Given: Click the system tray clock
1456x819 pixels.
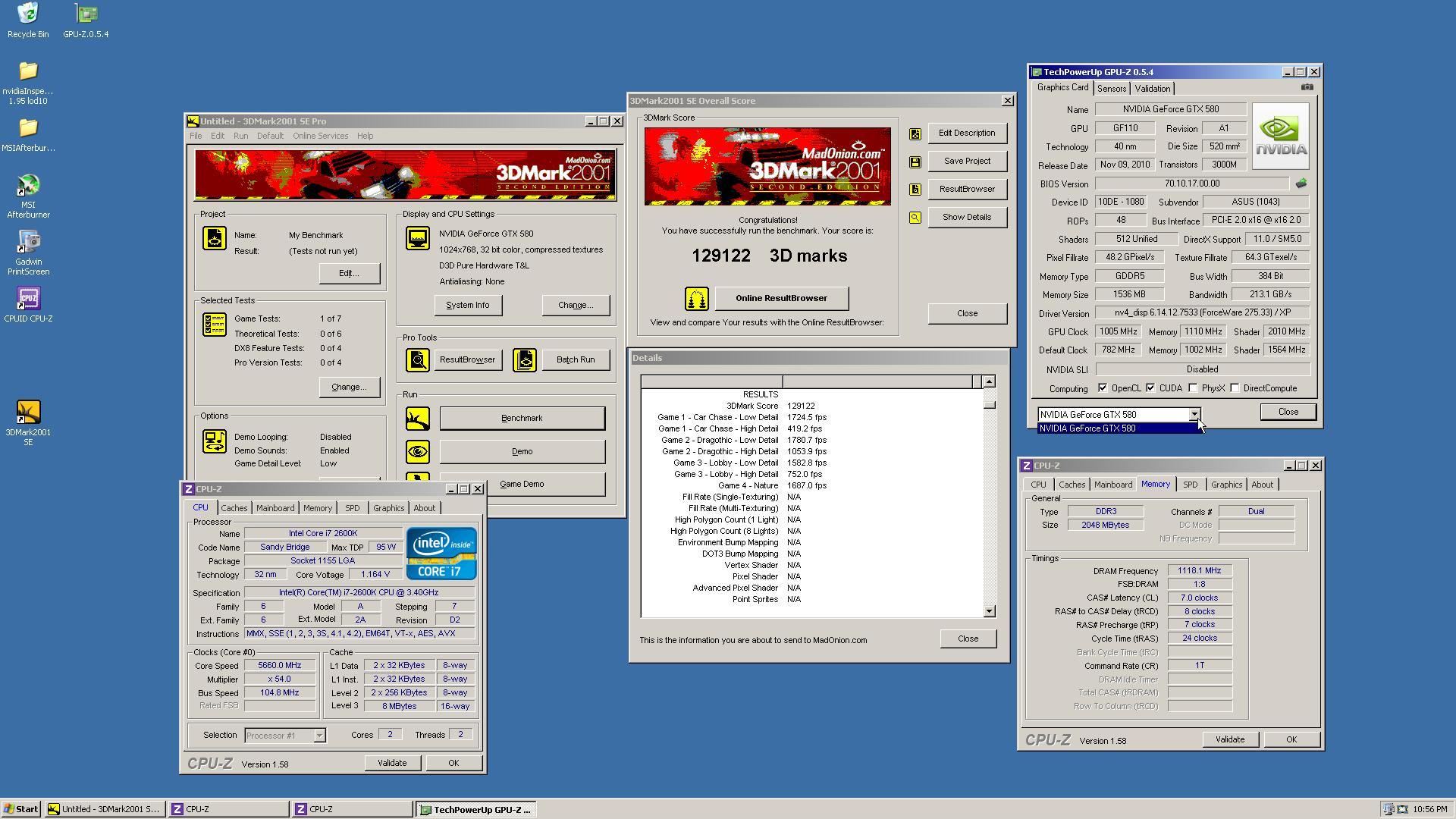Looking at the screenshot, I should (x=1430, y=809).
